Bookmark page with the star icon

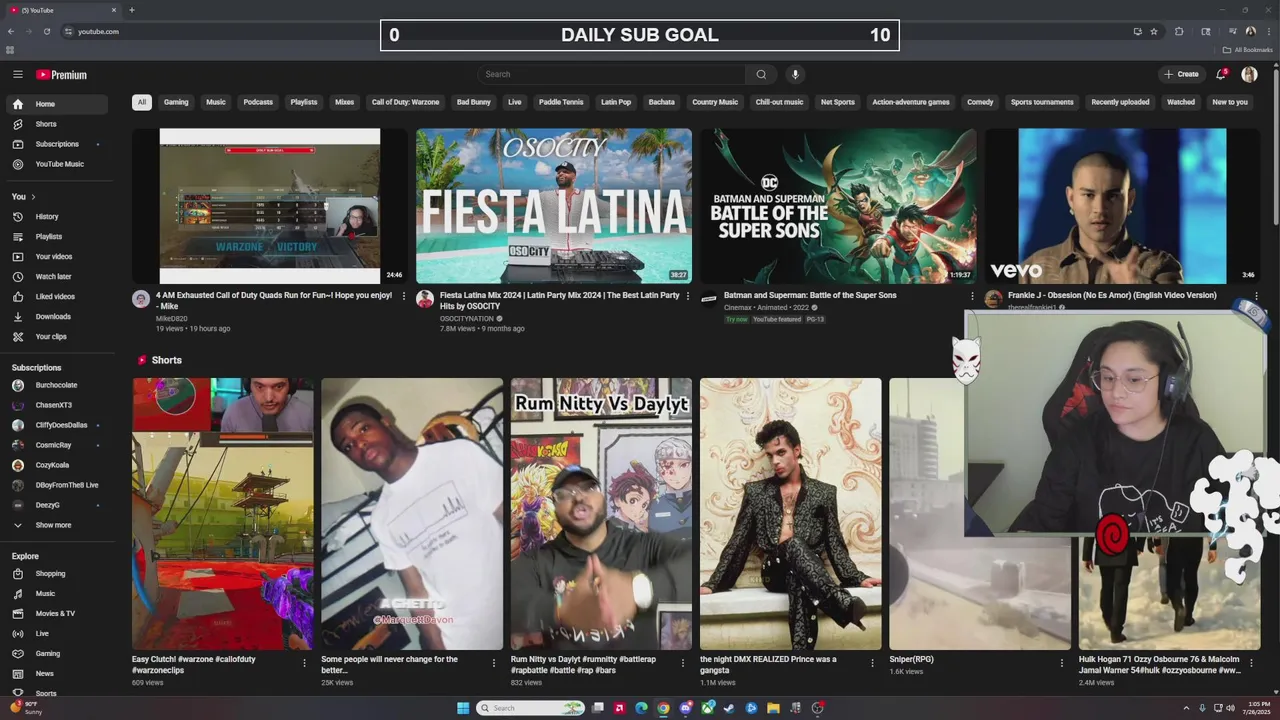[1154, 31]
